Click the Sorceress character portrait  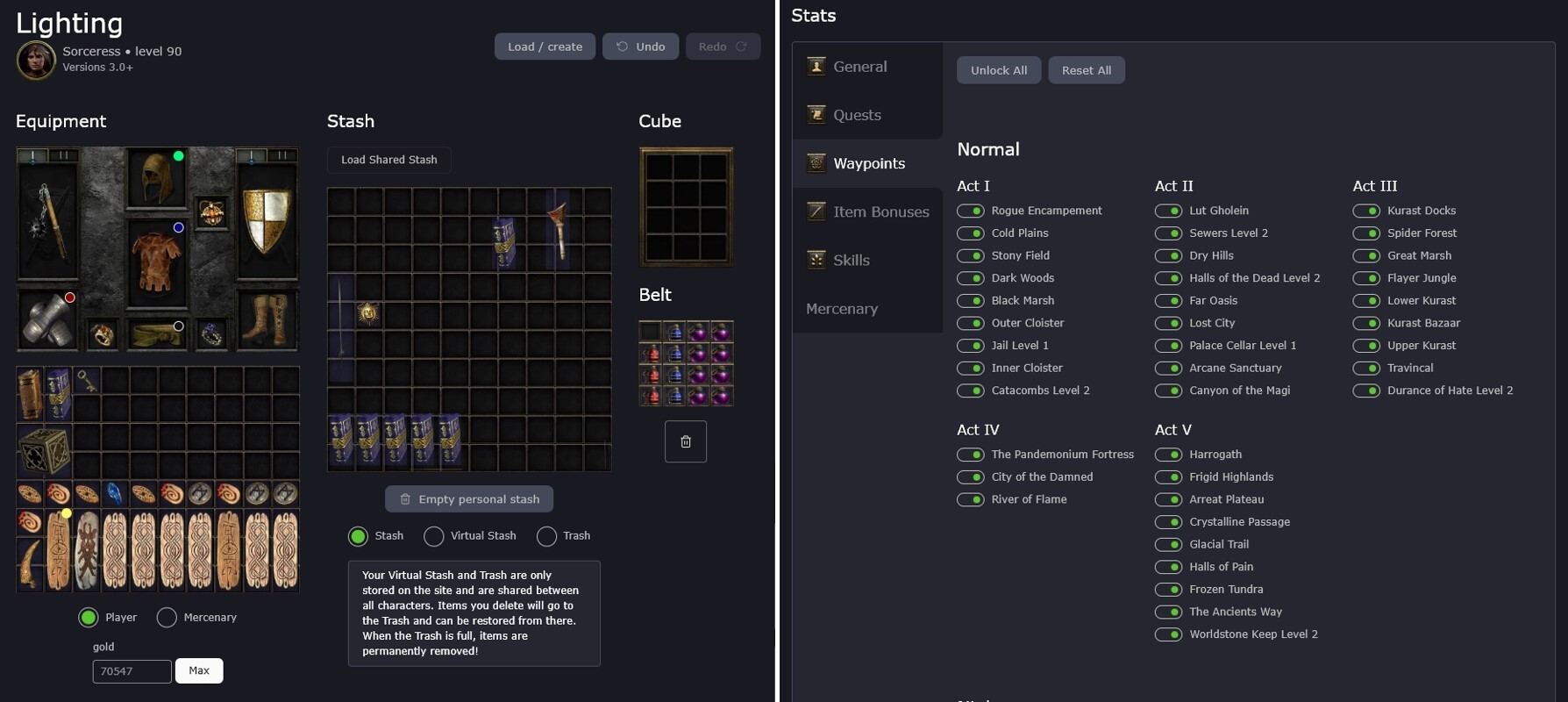click(36, 60)
